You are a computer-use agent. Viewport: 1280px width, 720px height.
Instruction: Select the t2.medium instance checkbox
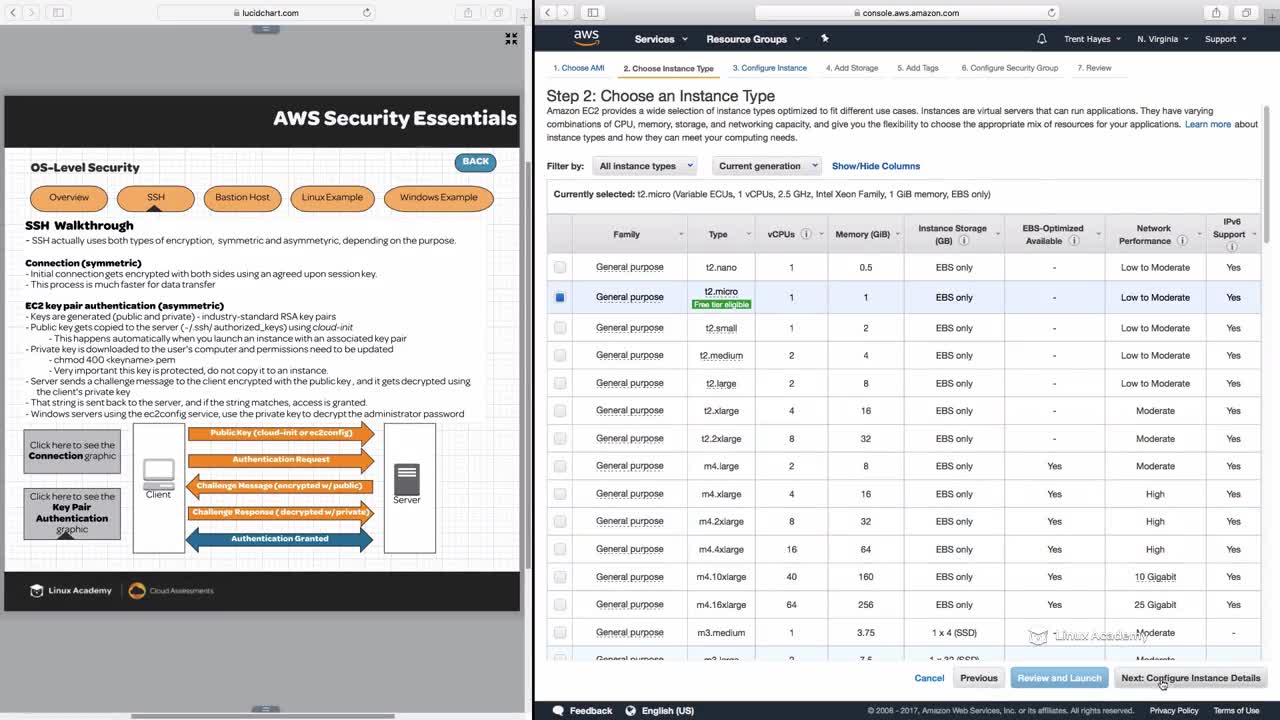coord(560,355)
